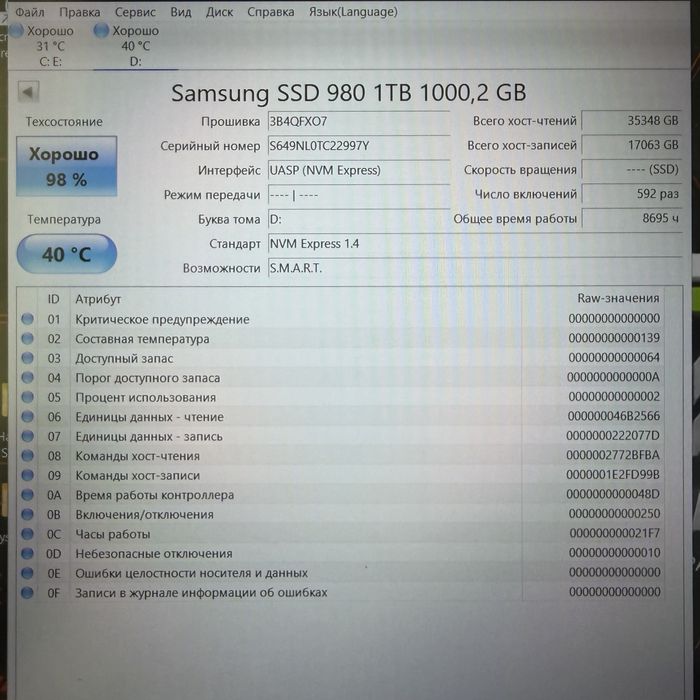Click status dot for Процент использования
700x700 pixels.
tap(27, 397)
